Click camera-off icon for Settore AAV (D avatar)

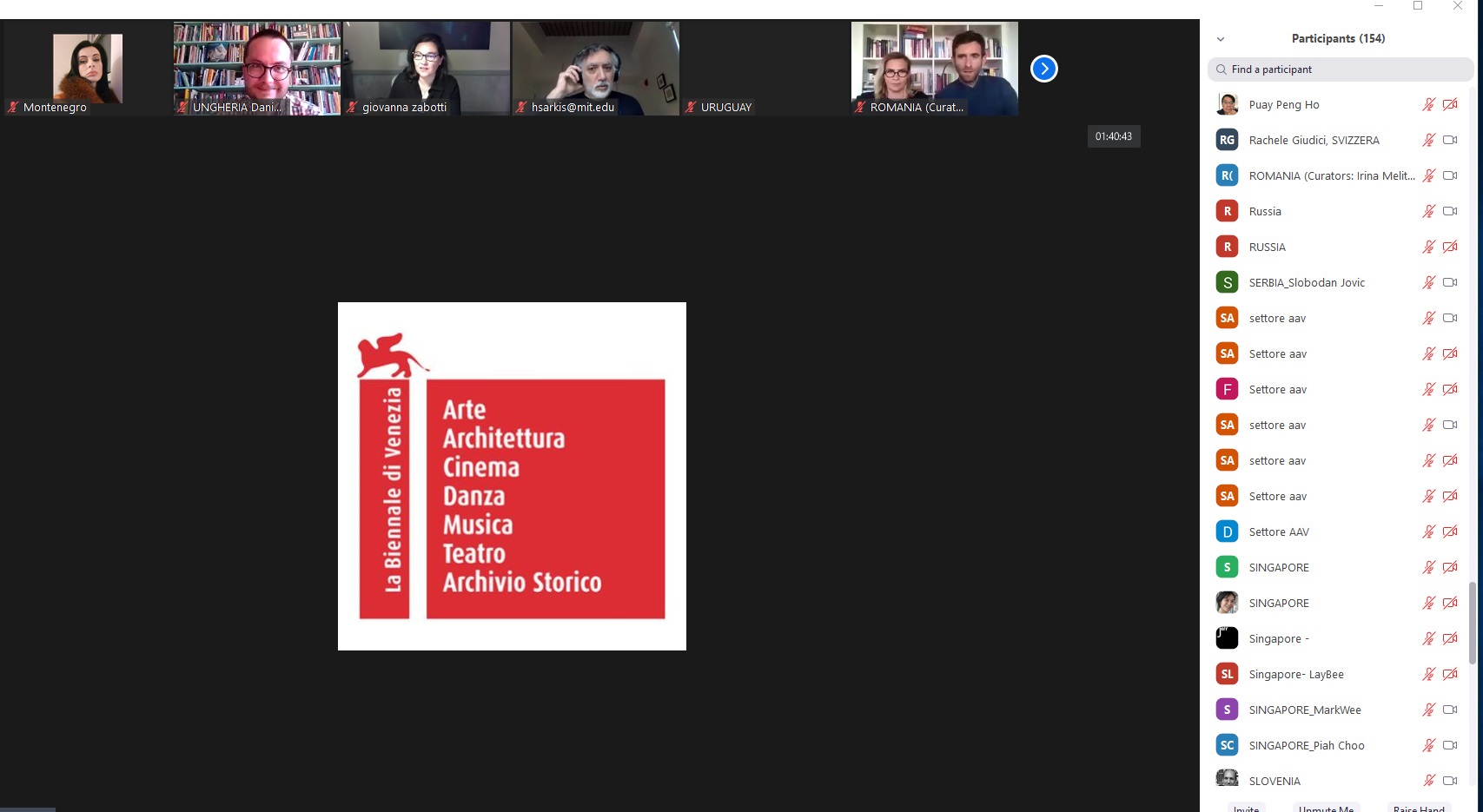coord(1450,531)
